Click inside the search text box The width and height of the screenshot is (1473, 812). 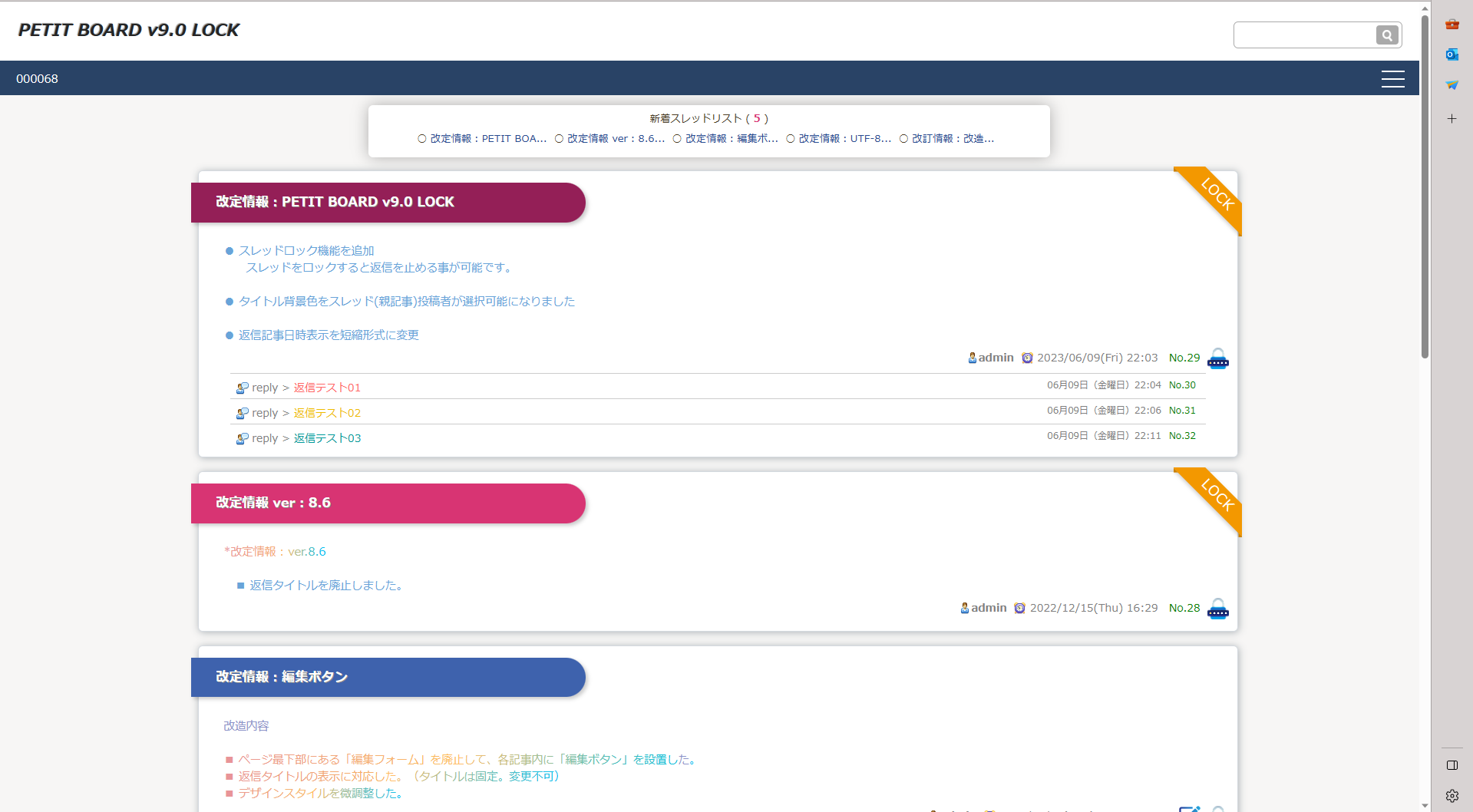1303,35
